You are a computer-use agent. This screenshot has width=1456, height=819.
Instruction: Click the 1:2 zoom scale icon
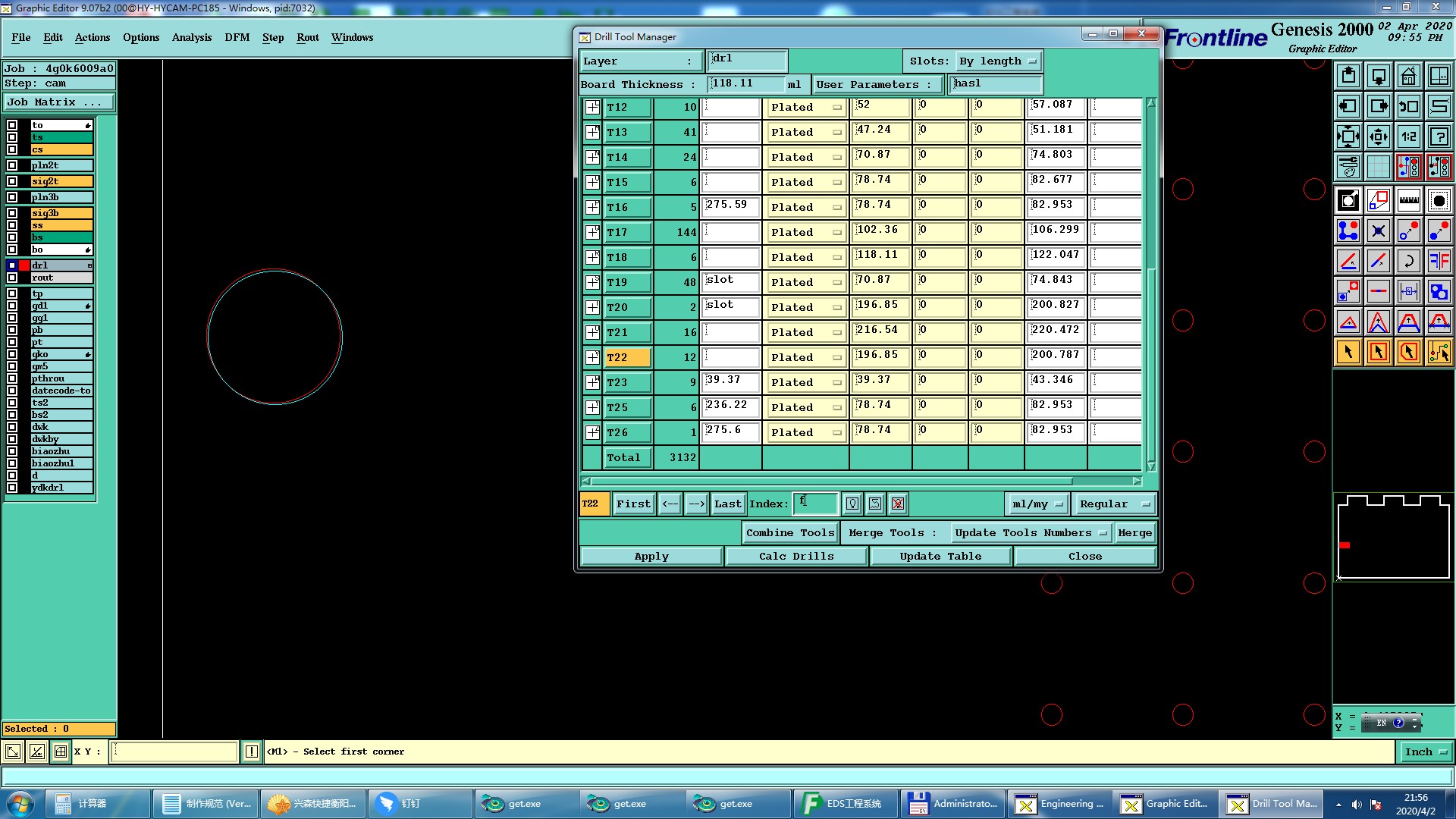(x=1409, y=136)
